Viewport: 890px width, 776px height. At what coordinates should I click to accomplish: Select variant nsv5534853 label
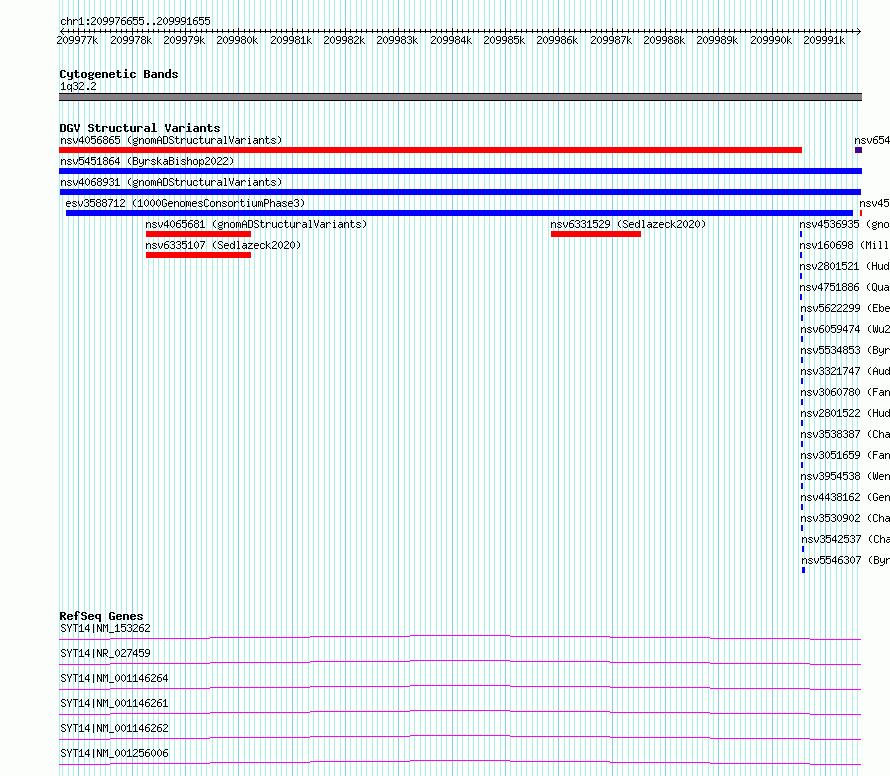pos(845,350)
